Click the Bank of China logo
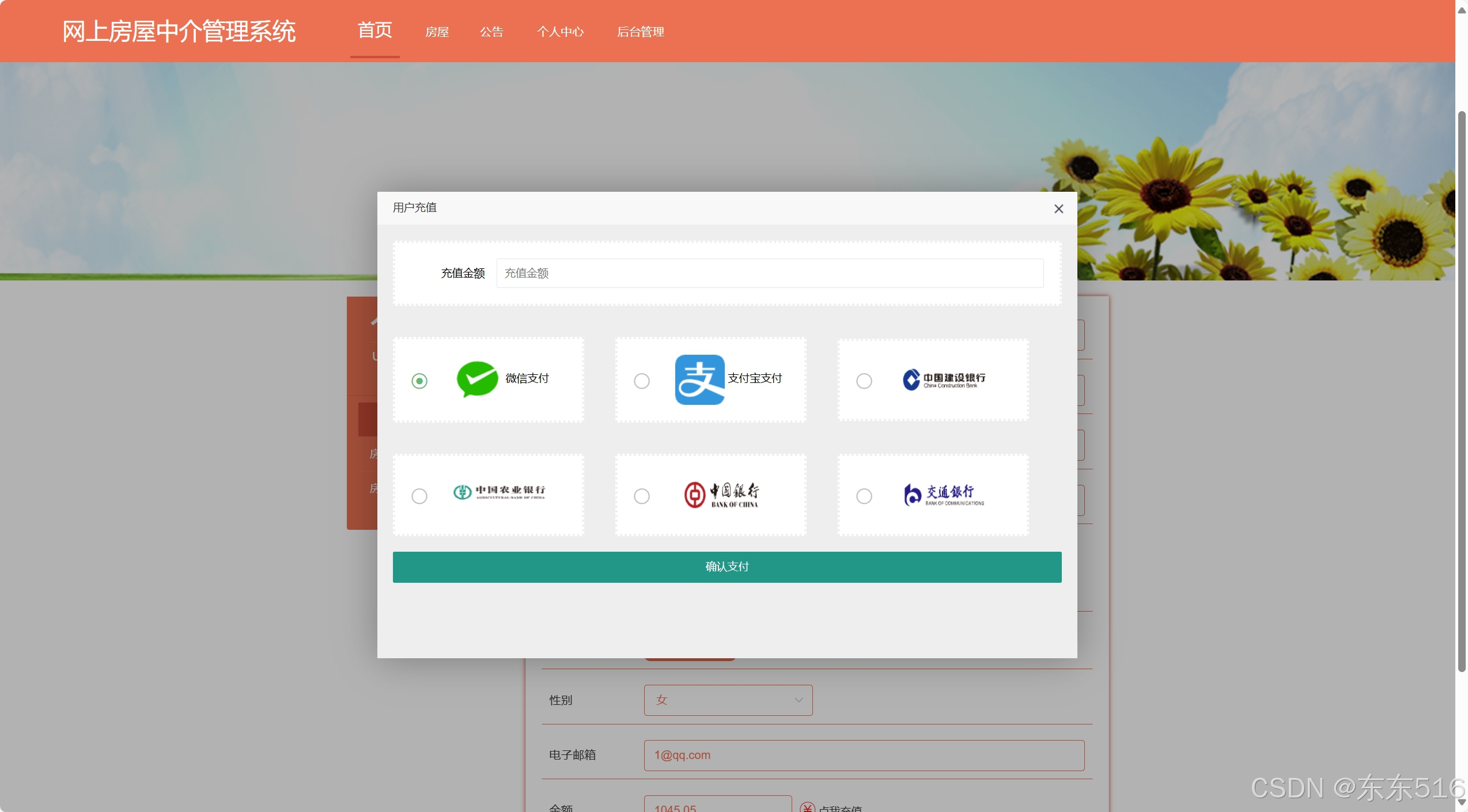The width and height of the screenshot is (1468, 812). pyautogui.click(x=721, y=495)
